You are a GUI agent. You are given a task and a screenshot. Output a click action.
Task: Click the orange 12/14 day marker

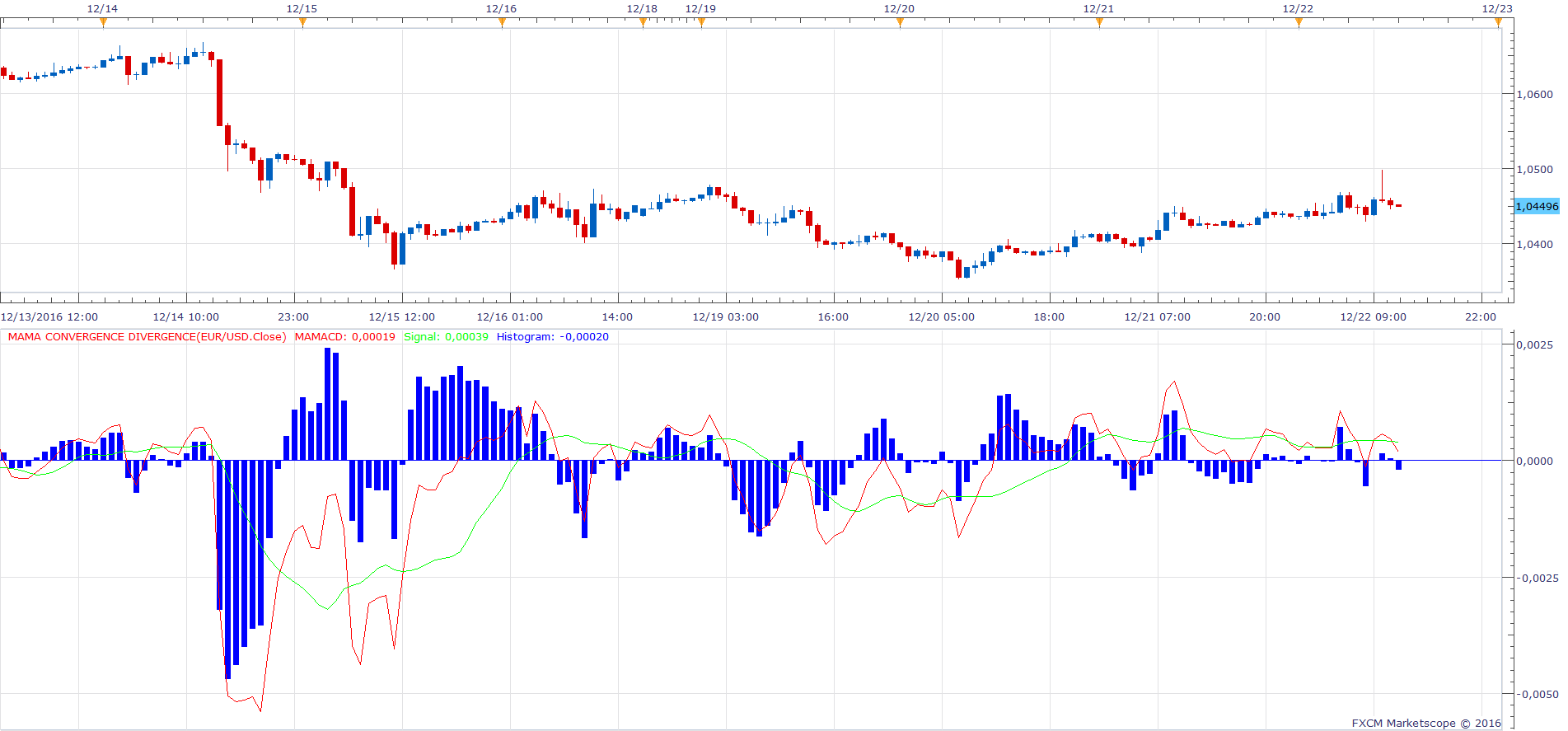pyautogui.click(x=103, y=22)
